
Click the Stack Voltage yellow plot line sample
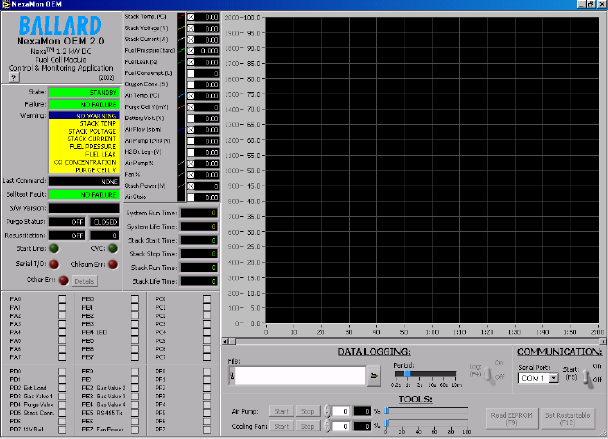(x=181, y=28)
